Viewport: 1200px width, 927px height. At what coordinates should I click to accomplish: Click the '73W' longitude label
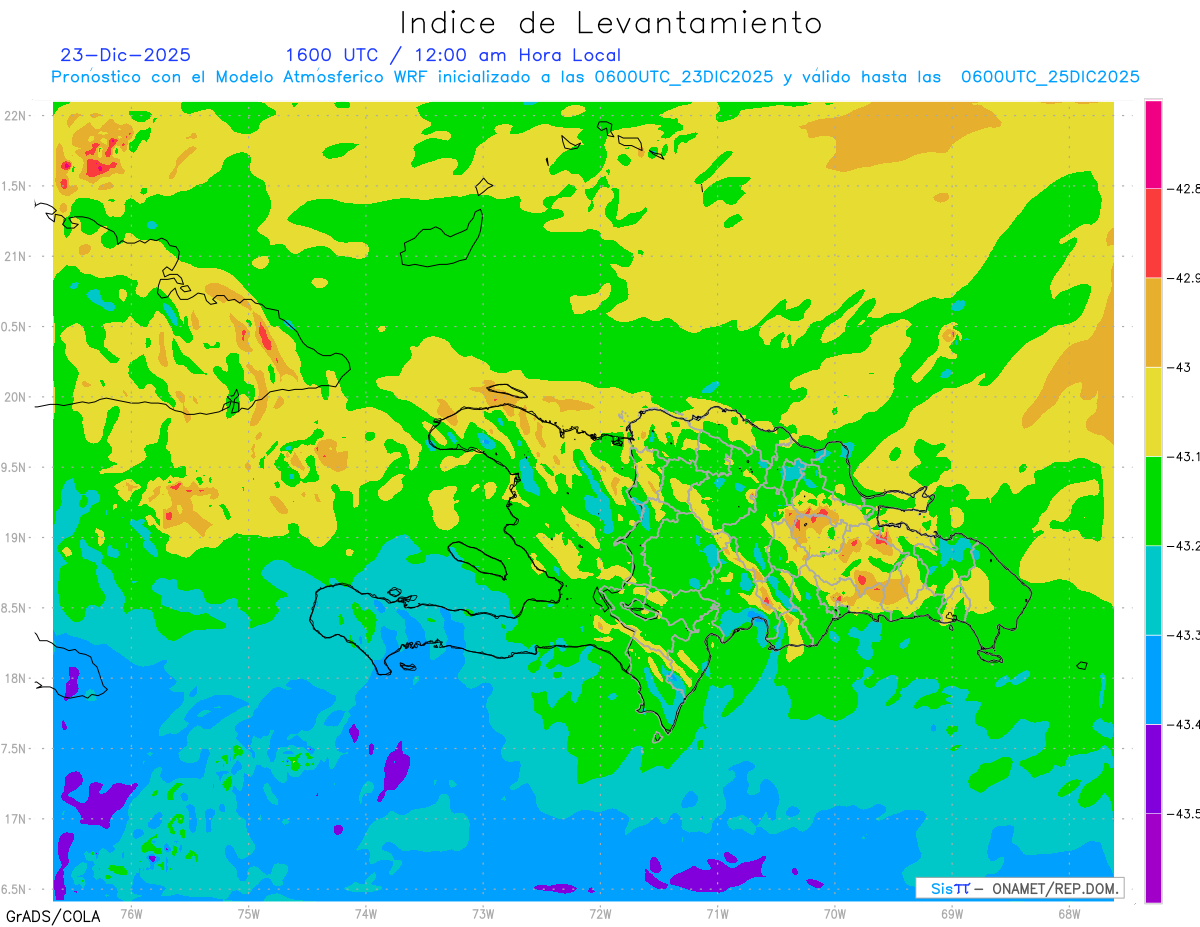coord(483,913)
